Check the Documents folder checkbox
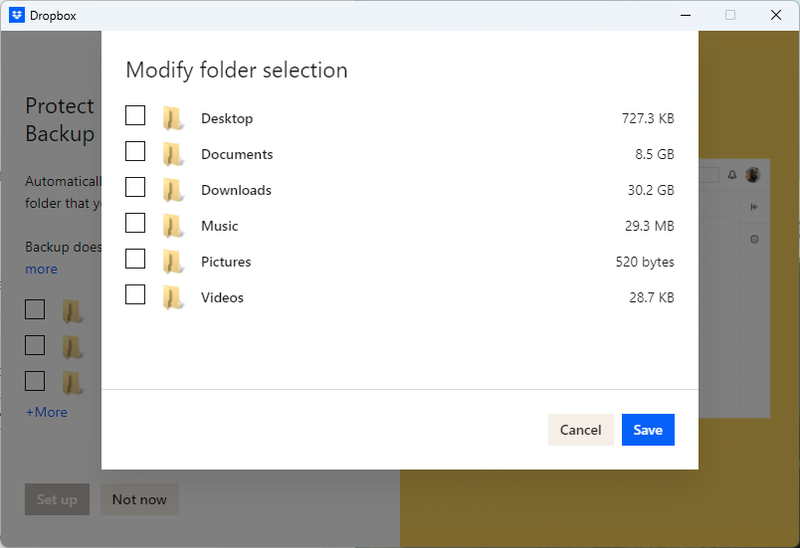 135,152
